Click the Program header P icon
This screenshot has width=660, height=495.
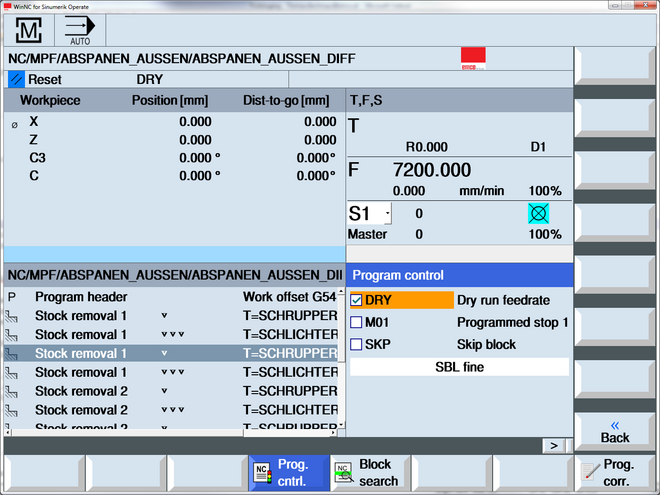12,297
